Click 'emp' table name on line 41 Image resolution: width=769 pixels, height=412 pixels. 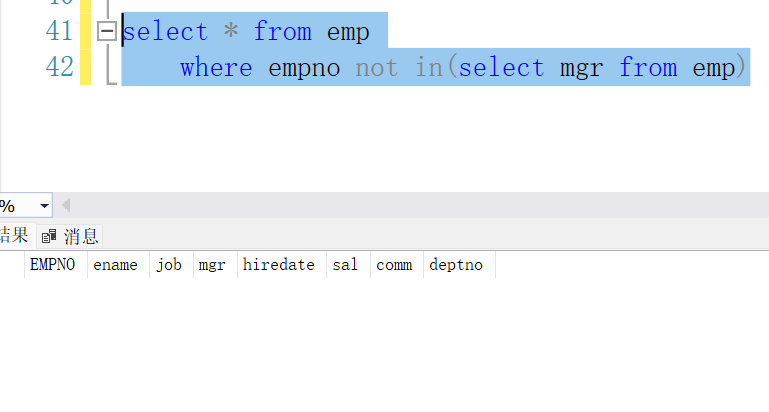coord(348,33)
